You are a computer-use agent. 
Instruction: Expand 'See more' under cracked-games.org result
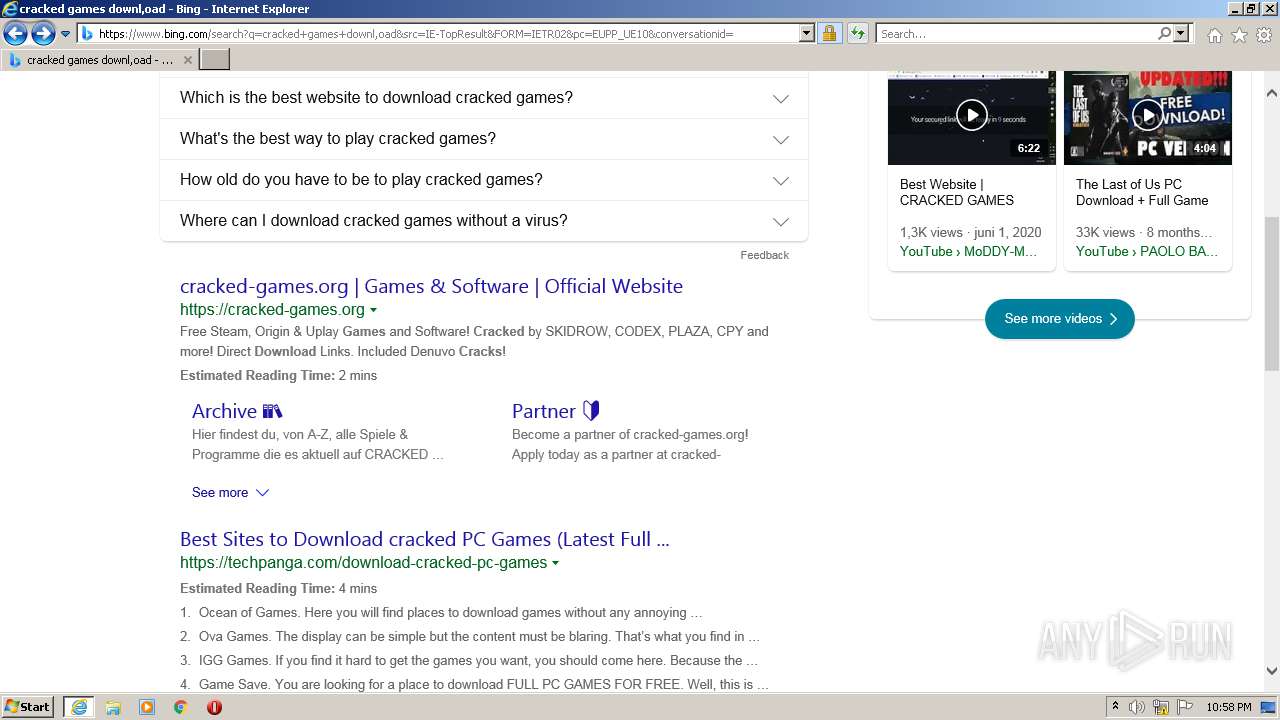point(230,492)
